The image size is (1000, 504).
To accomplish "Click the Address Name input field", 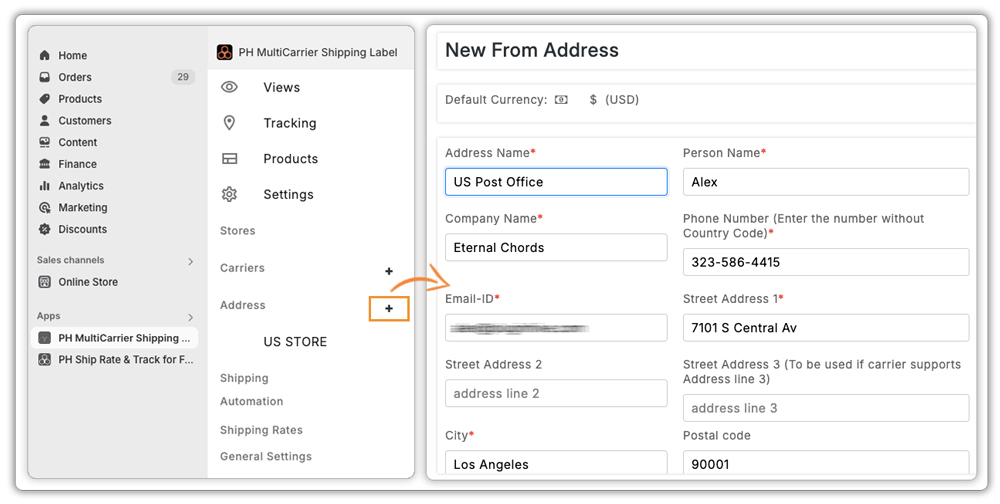I will 556,182.
